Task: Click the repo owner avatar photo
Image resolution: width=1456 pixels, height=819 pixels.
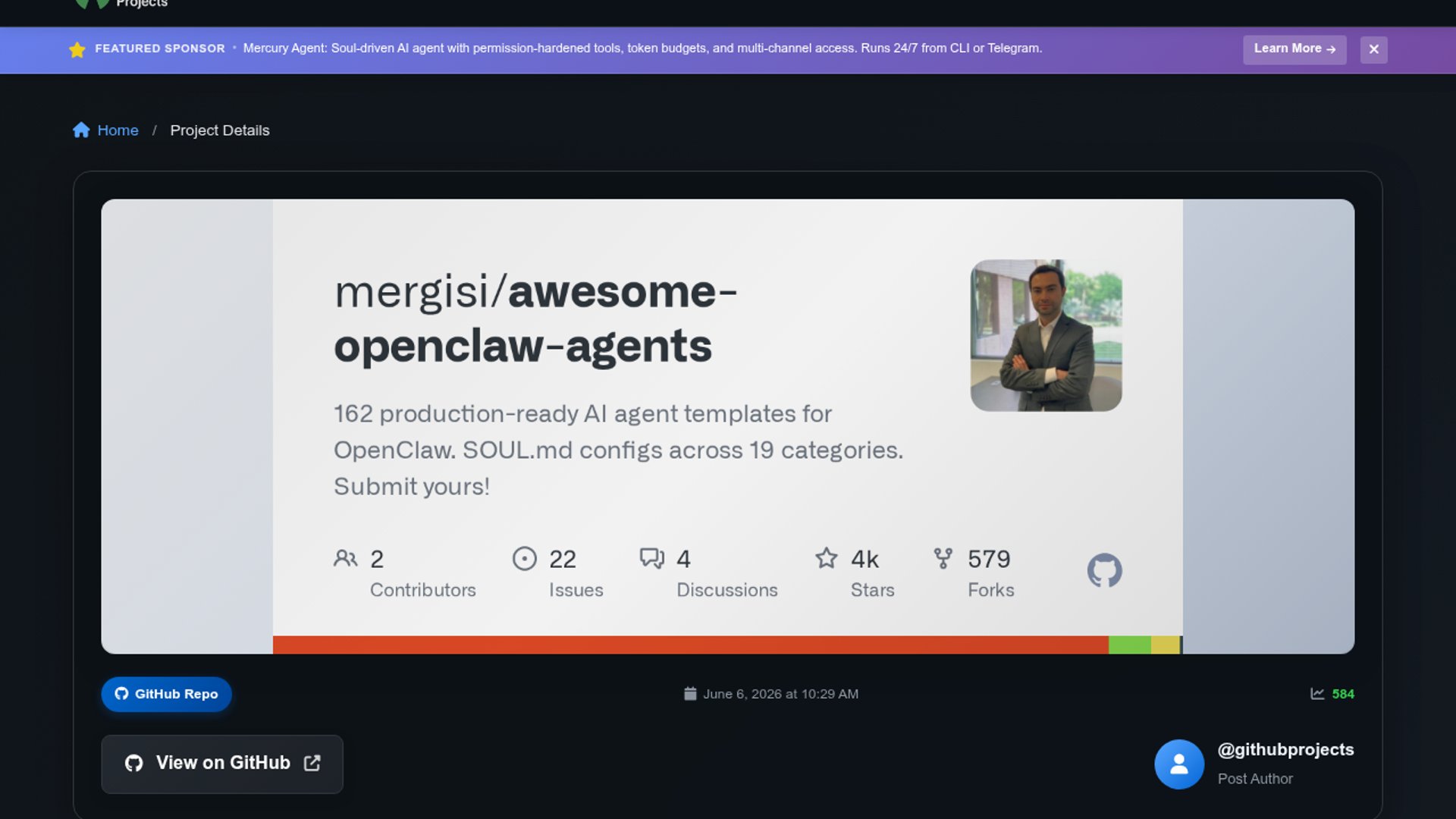Action: click(x=1046, y=336)
